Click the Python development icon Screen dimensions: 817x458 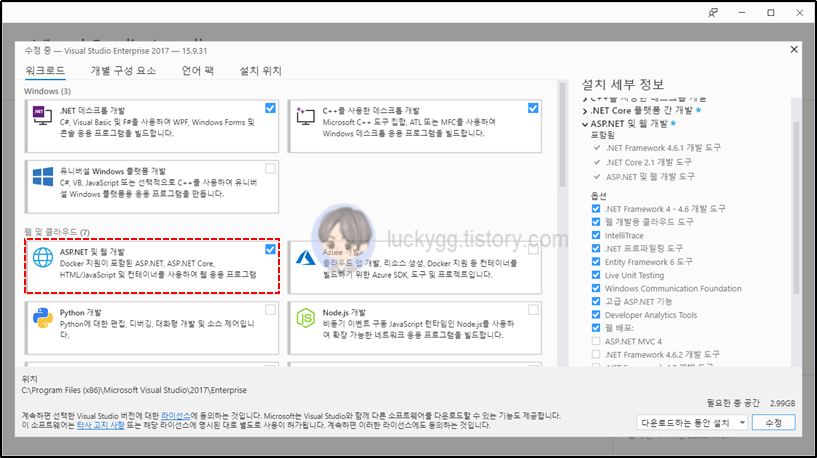click(x=43, y=318)
